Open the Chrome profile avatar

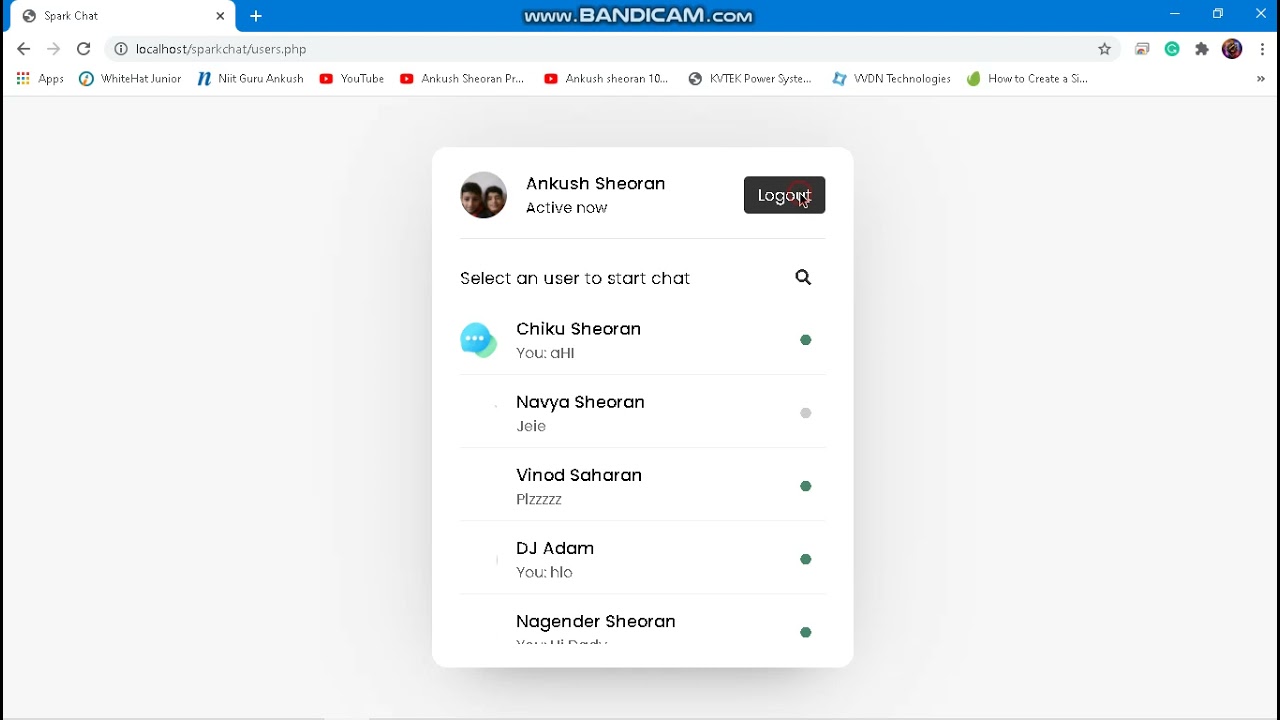[1232, 49]
